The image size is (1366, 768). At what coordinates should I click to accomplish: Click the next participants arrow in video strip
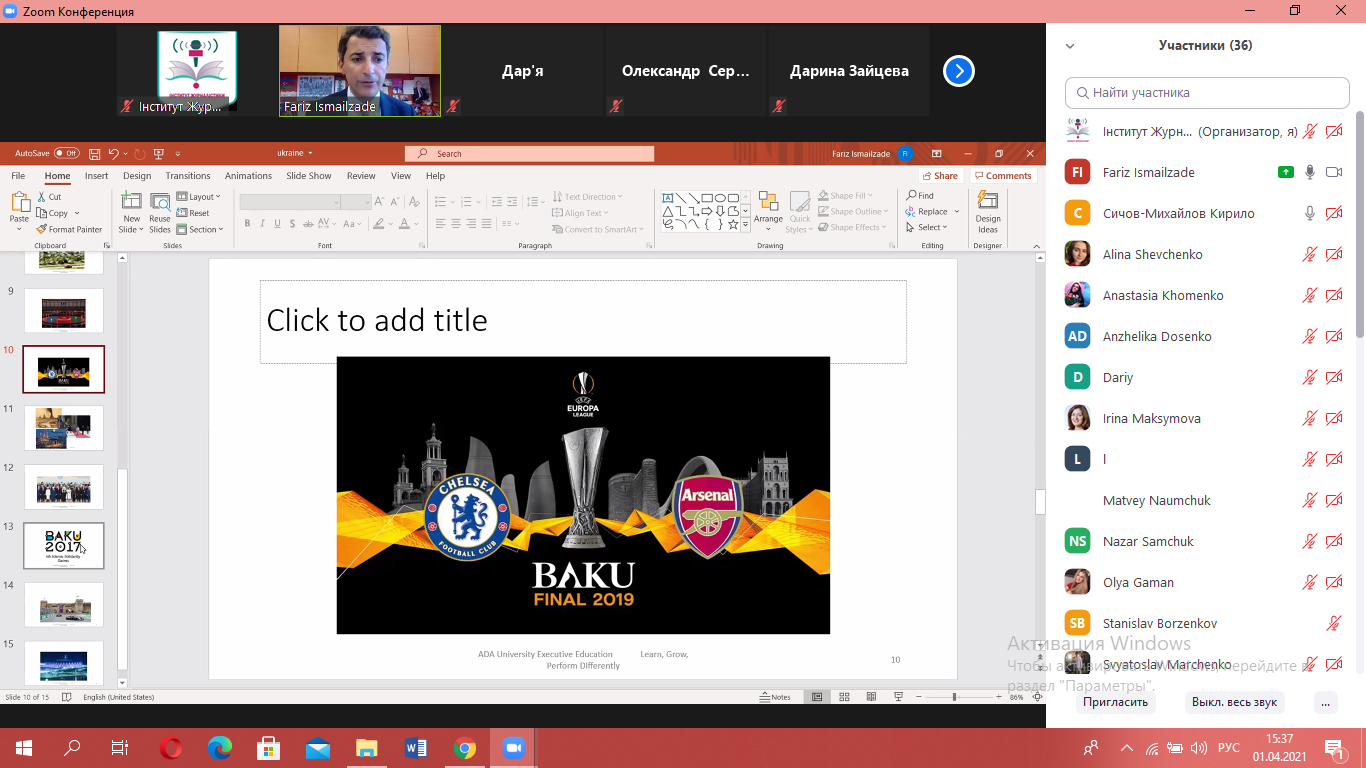pyautogui.click(x=958, y=71)
